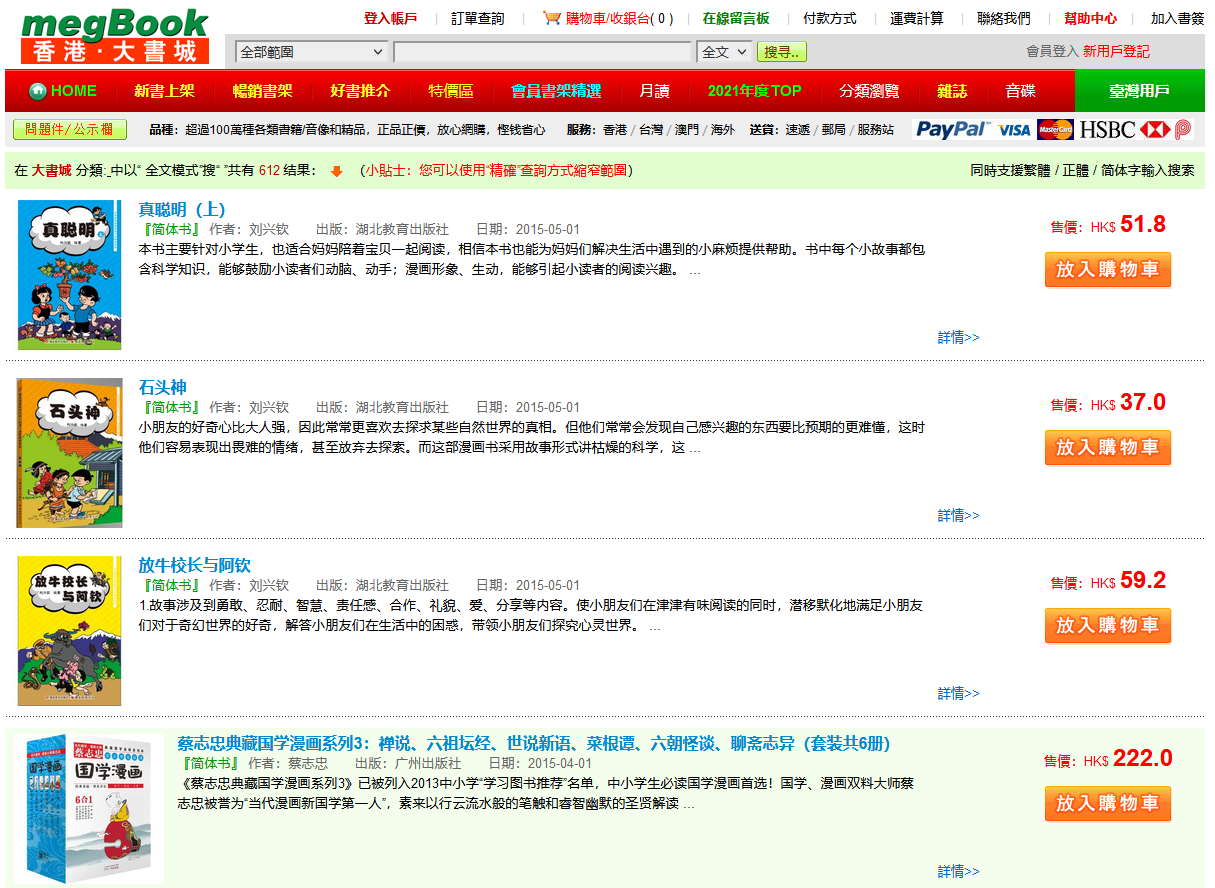
Task: Click the PayPal payment logo
Action: pyautogui.click(x=952, y=129)
